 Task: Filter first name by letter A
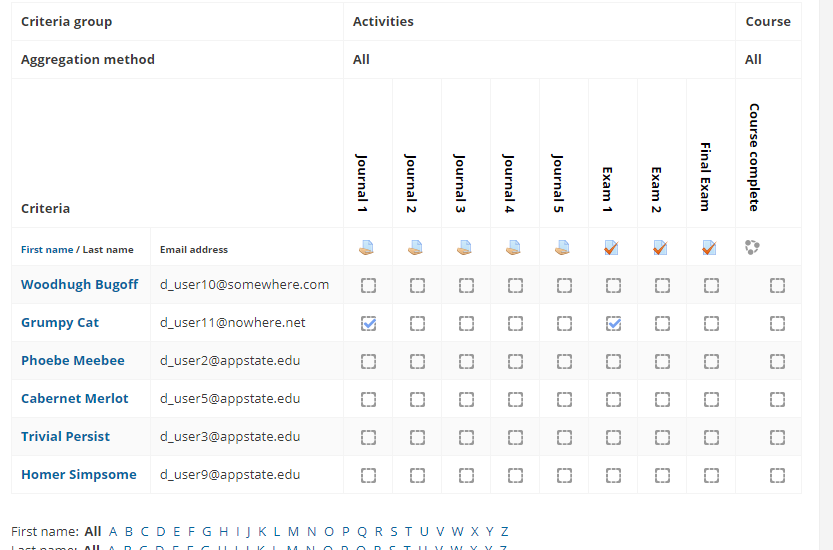(x=113, y=531)
